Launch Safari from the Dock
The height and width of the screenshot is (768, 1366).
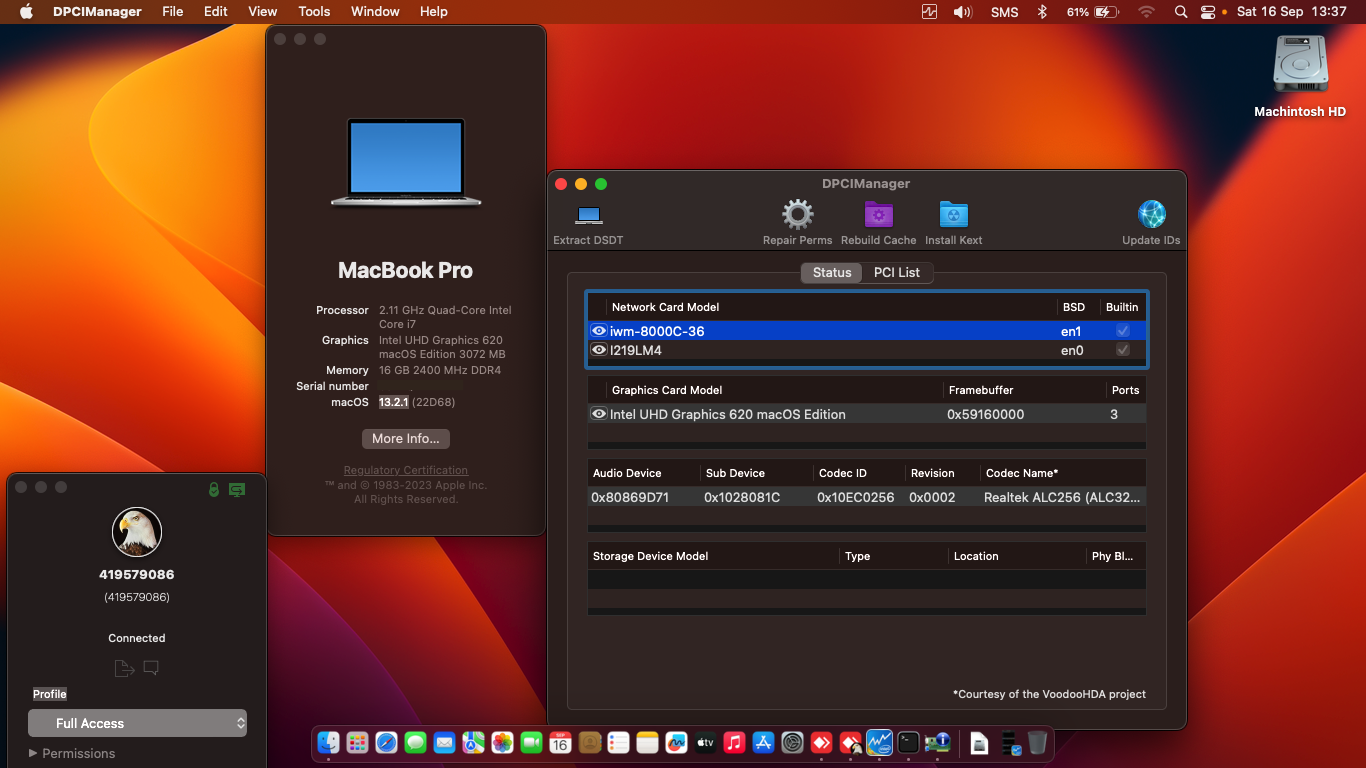coord(386,742)
